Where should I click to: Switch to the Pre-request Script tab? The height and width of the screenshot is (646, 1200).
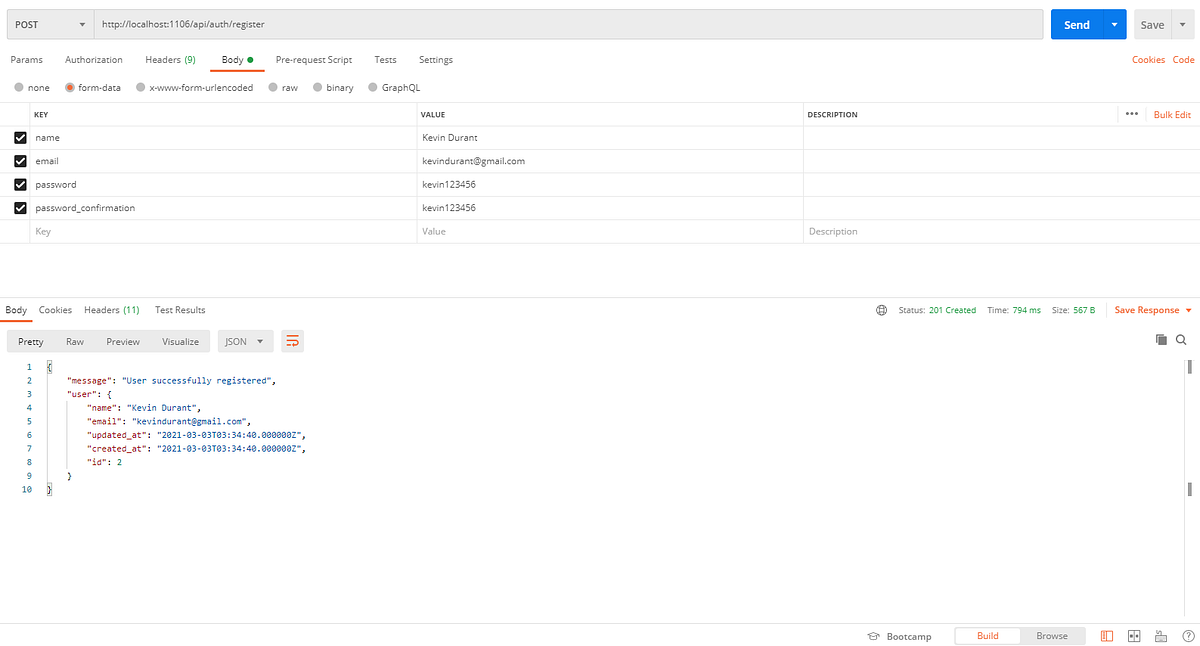[314, 59]
